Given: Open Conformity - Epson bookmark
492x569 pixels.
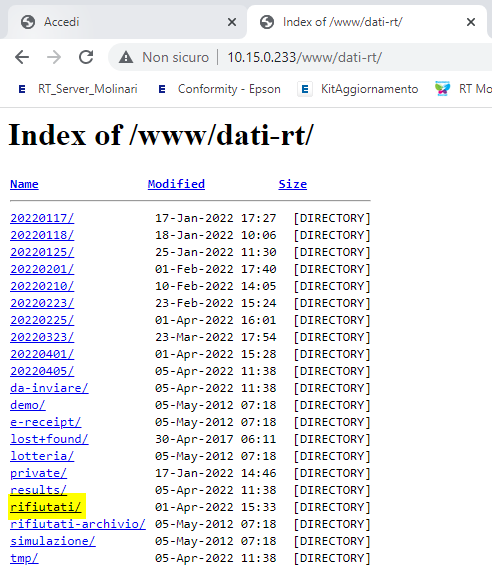Looking at the screenshot, I should pyautogui.click(x=219, y=89).
